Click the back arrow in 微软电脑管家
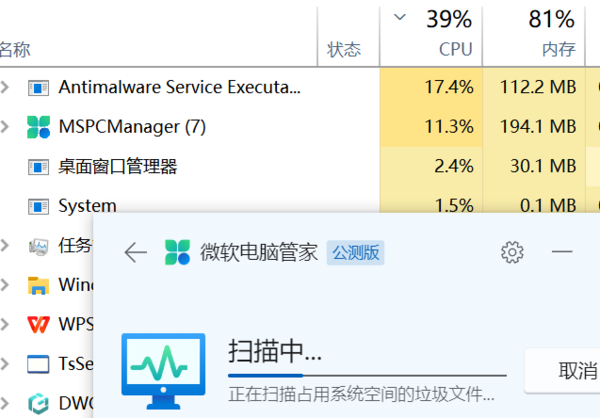 pyautogui.click(x=135, y=252)
